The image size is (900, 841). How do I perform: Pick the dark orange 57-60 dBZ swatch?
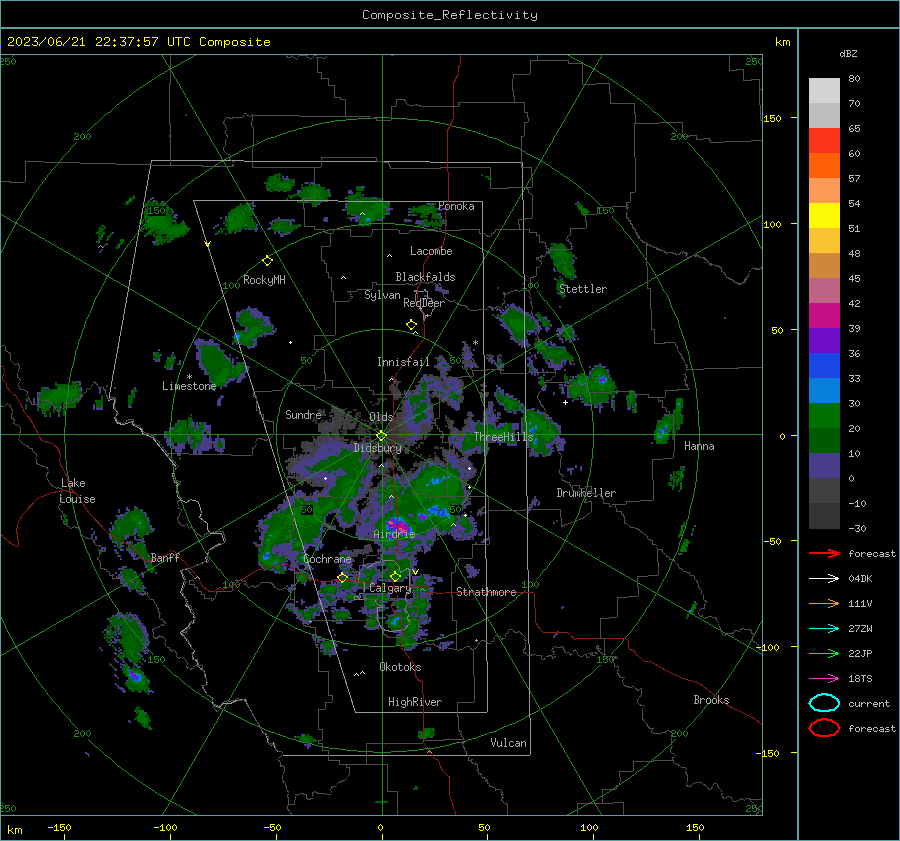pyautogui.click(x=824, y=166)
